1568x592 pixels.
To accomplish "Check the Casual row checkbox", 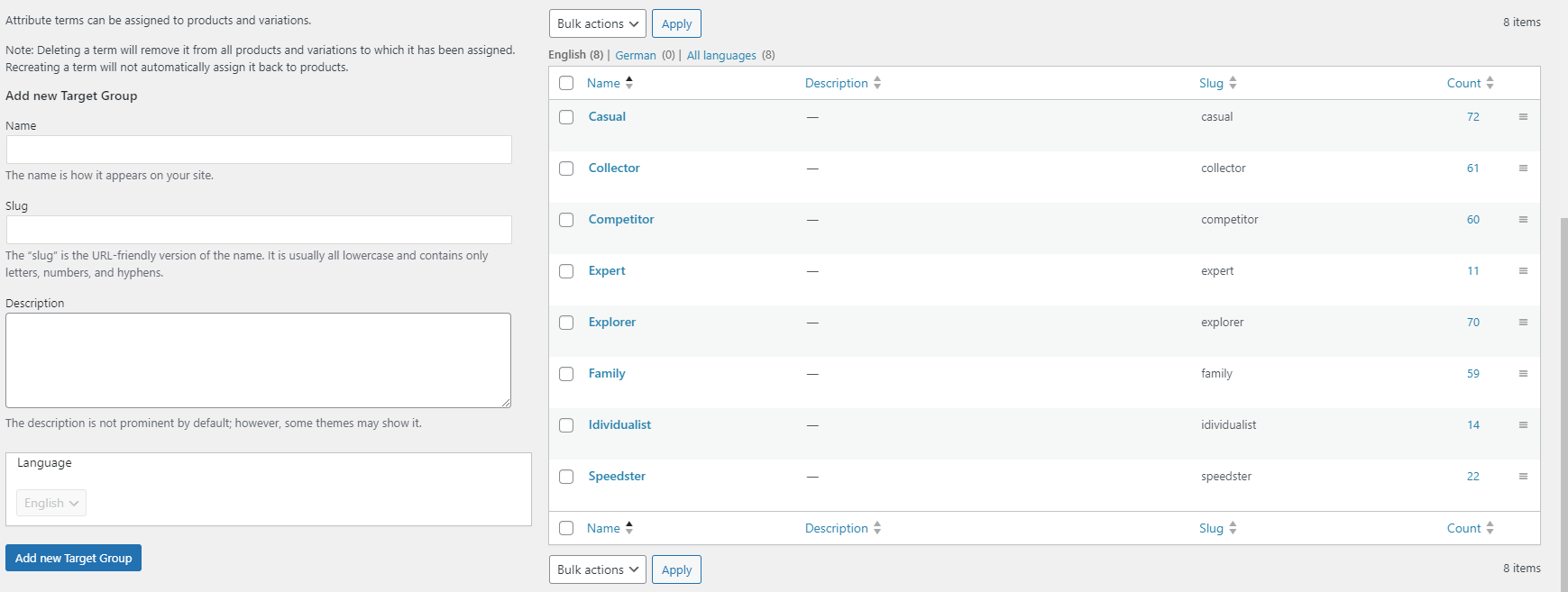I will coord(566,117).
